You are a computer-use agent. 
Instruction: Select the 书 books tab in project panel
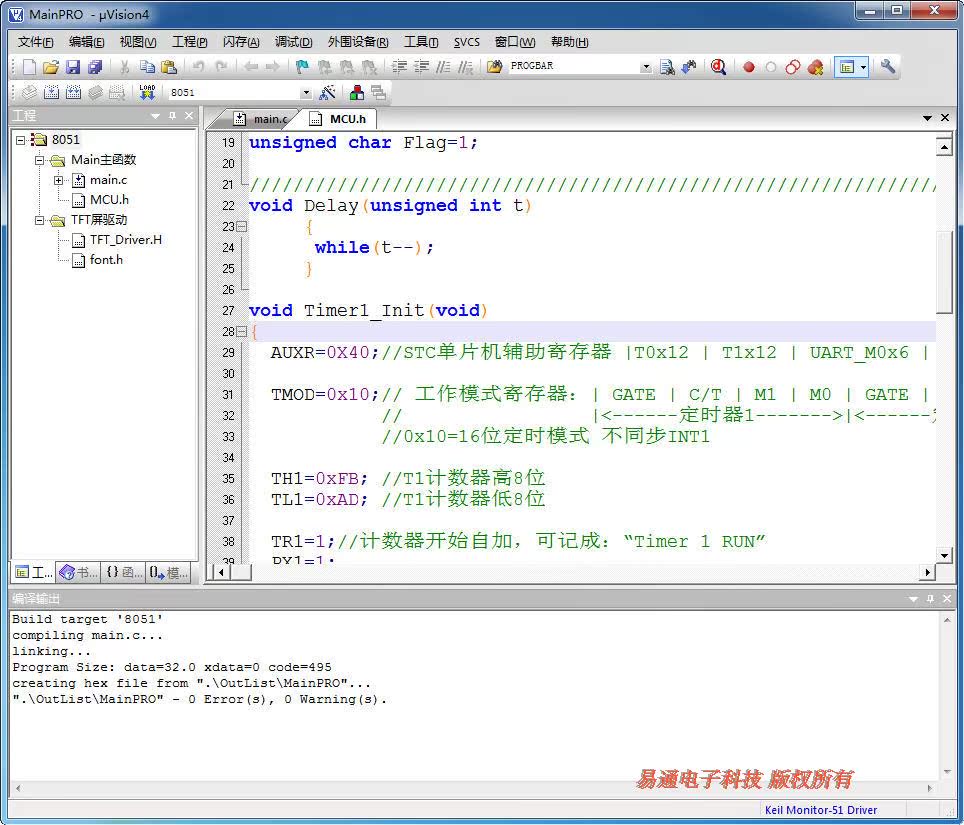pyautogui.click(x=78, y=573)
